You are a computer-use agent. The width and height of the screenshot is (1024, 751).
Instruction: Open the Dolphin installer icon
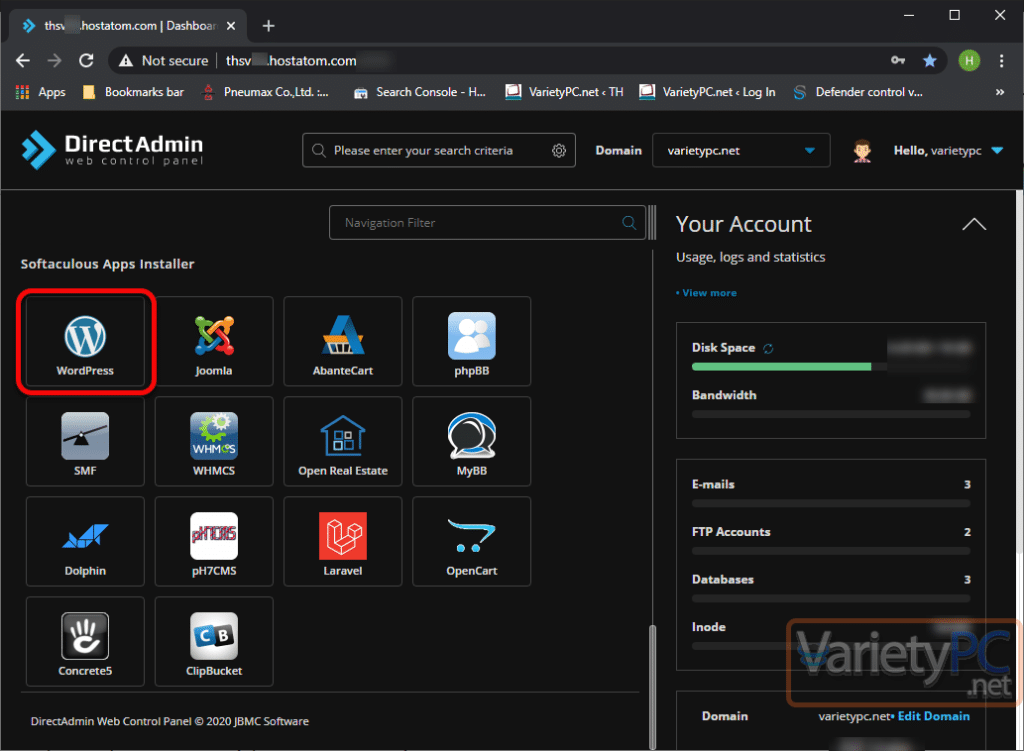85,541
